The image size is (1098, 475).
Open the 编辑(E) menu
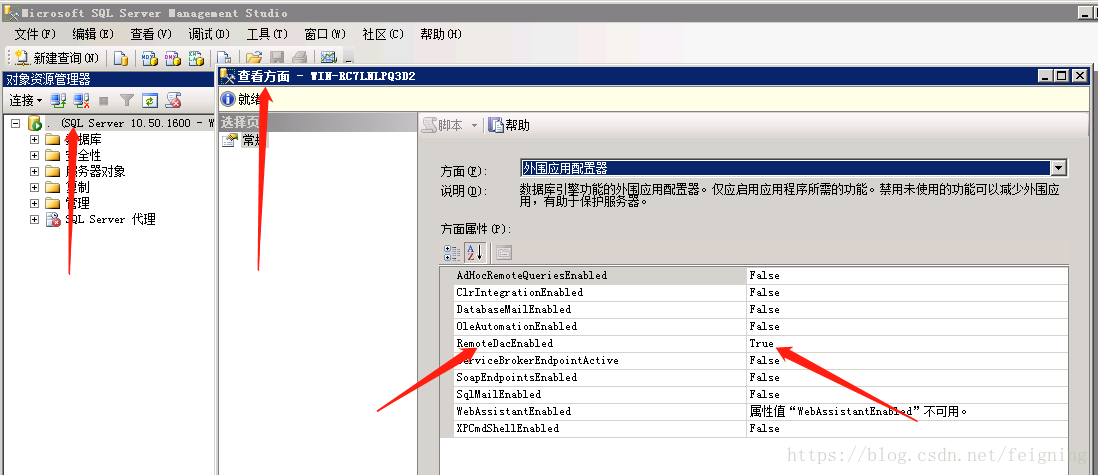[92, 34]
